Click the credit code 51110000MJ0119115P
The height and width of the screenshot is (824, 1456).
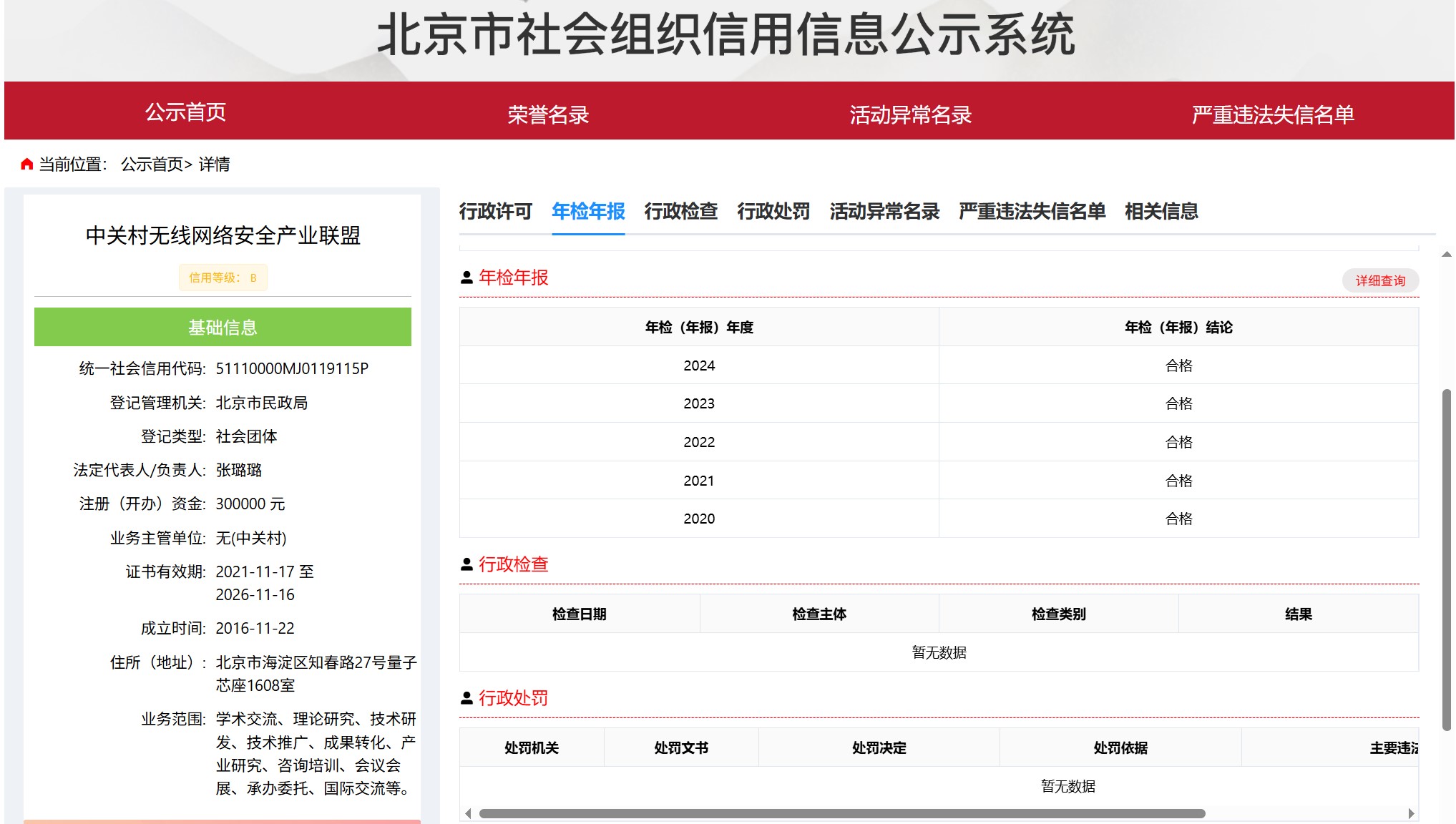point(292,368)
